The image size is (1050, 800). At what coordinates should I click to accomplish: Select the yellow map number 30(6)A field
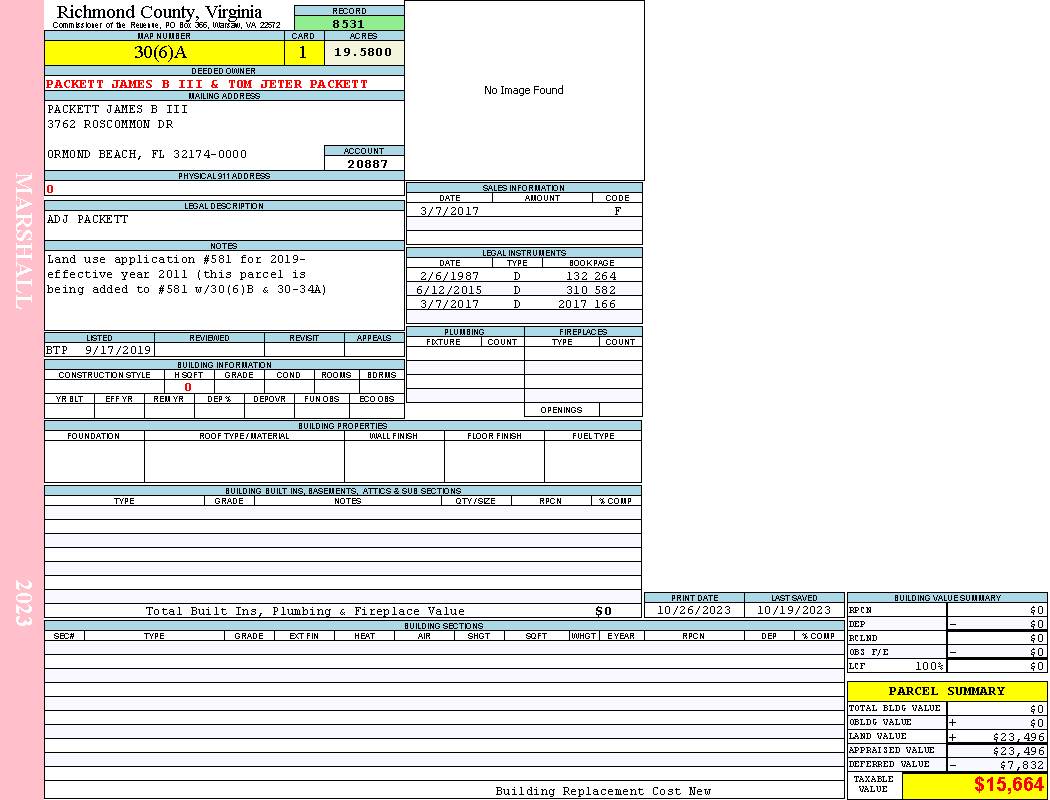coord(164,53)
